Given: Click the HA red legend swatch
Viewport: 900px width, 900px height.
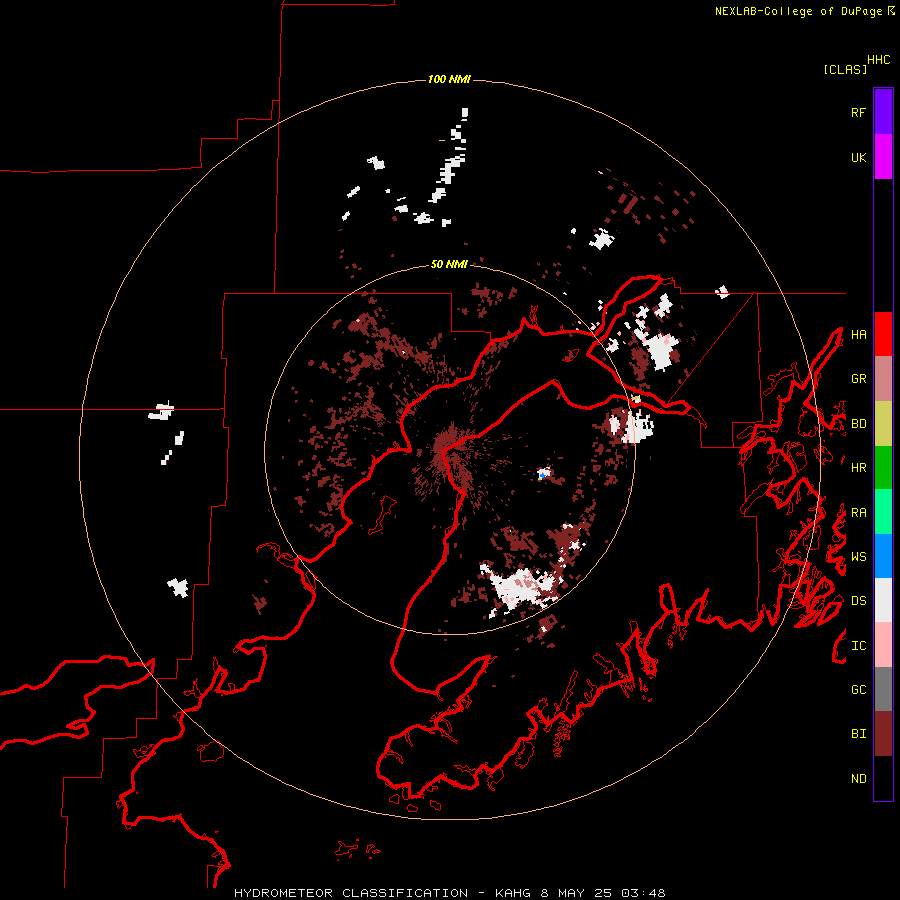Looking at the screenshot, I should [x=883, y=334].
